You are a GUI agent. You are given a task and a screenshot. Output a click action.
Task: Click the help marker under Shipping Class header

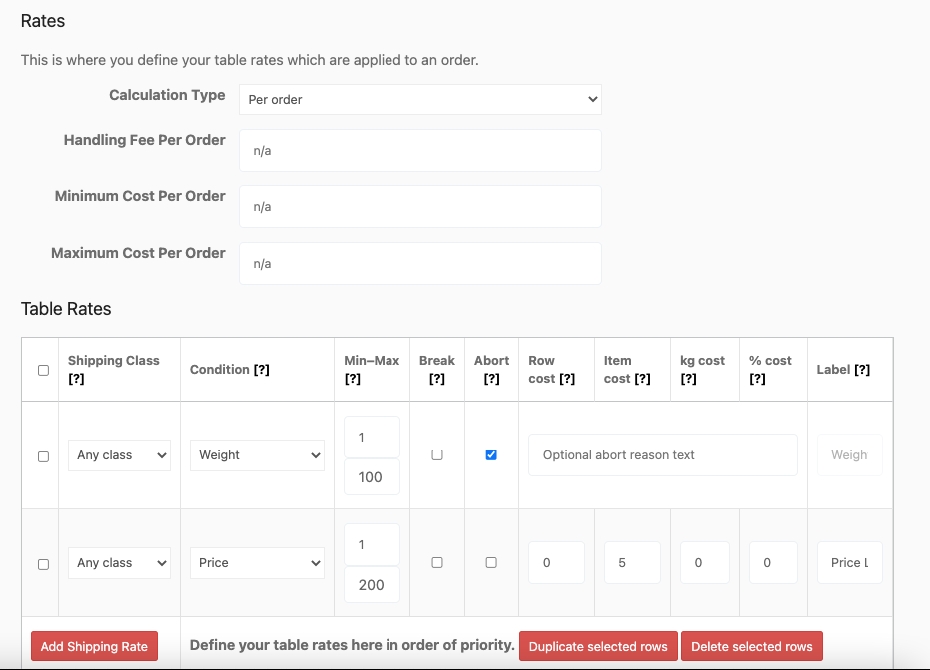pyautogui.click(x=76, y=380)
